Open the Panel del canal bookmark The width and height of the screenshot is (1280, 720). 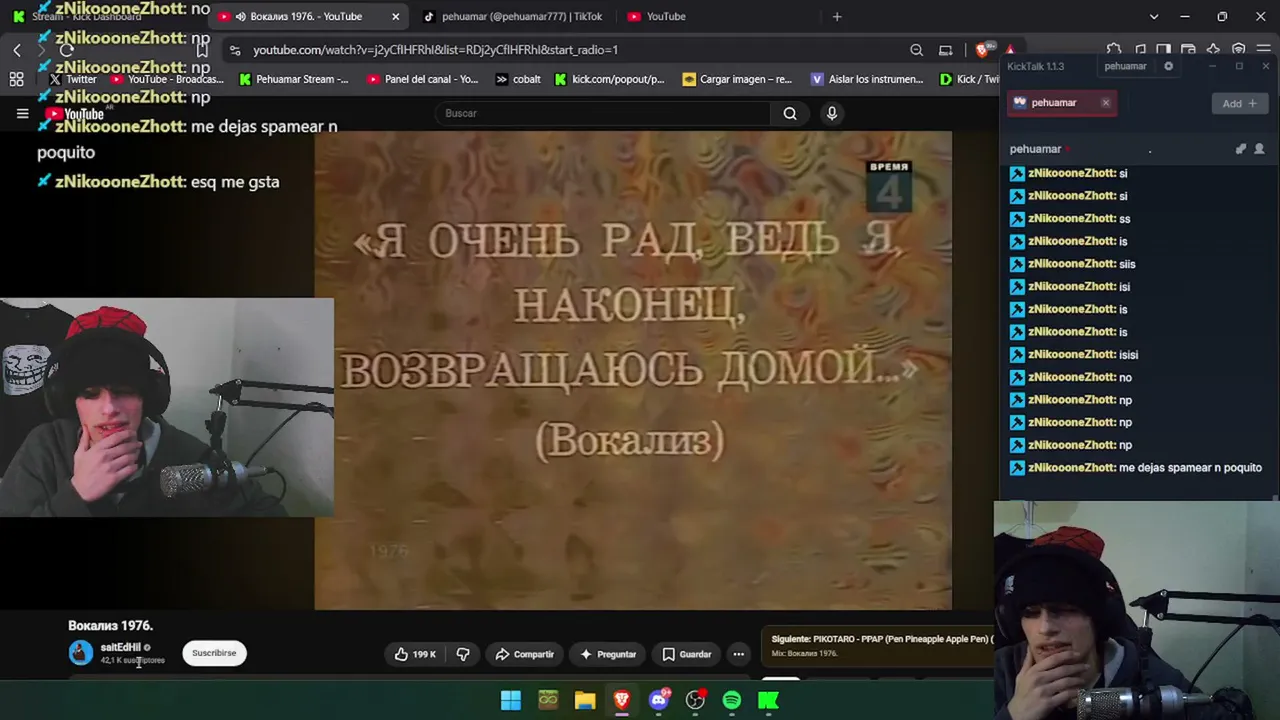click(x=422, y=79)
